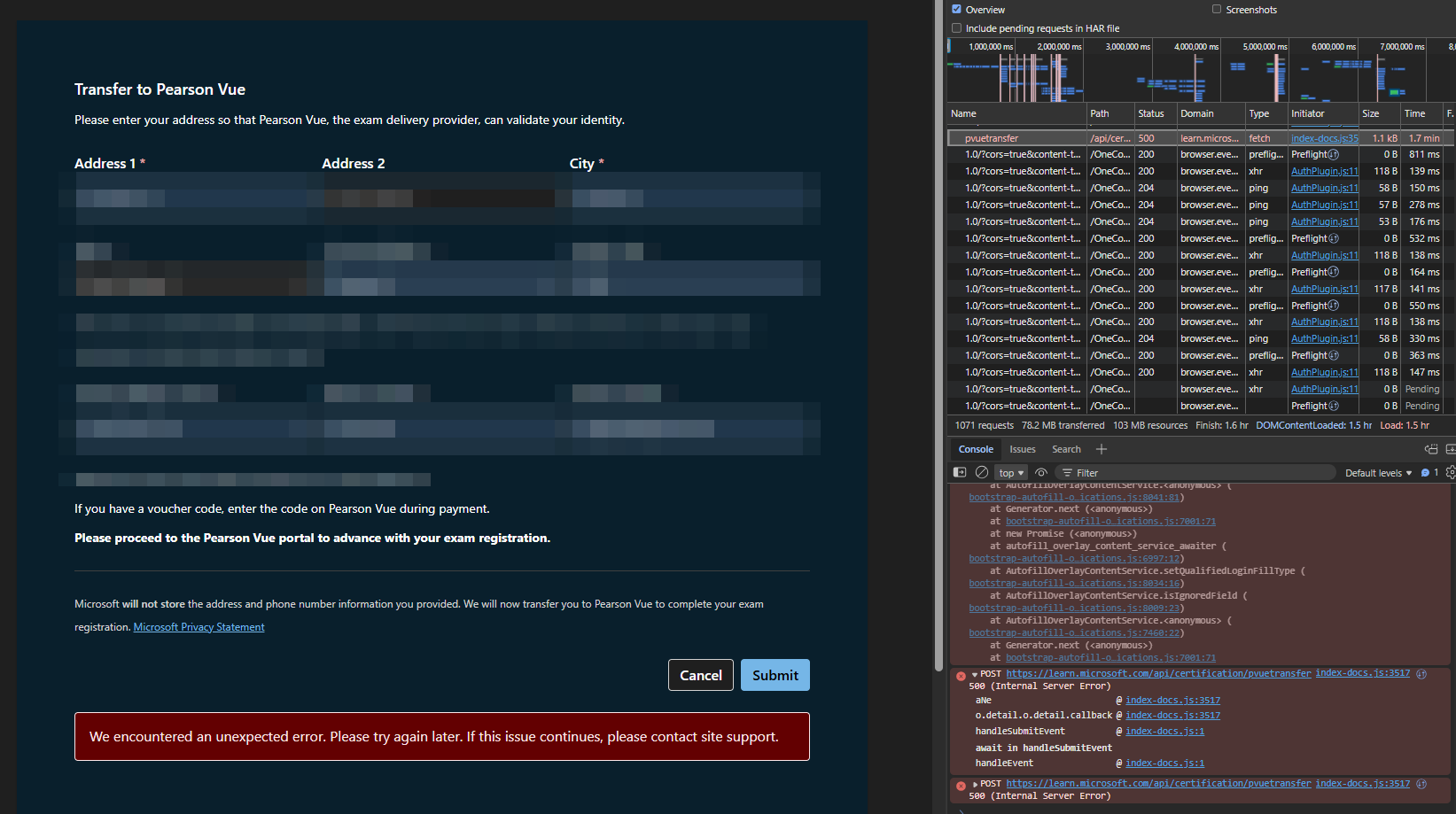Viewport: 1456px width, 814px height.
Task: Open index-docs.js:1 link beside handleEvent
Action: pyautogui.click(x=1164, y=764)
